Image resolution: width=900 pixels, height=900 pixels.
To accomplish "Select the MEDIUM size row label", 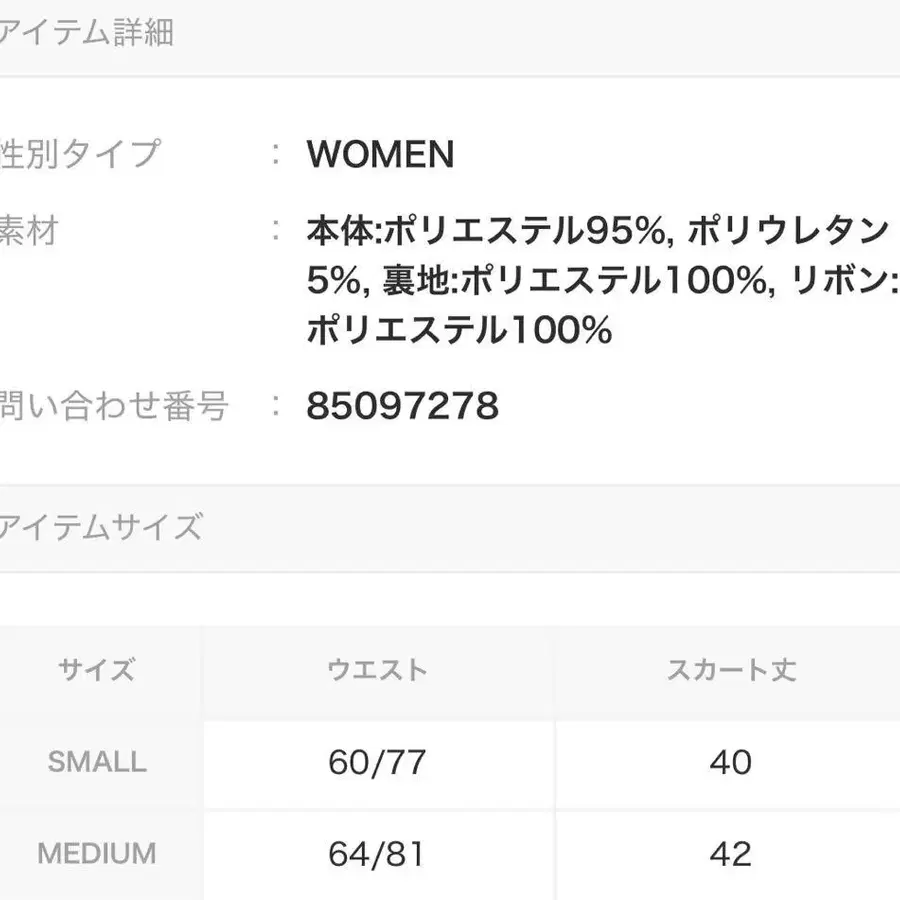I will 97,854.
